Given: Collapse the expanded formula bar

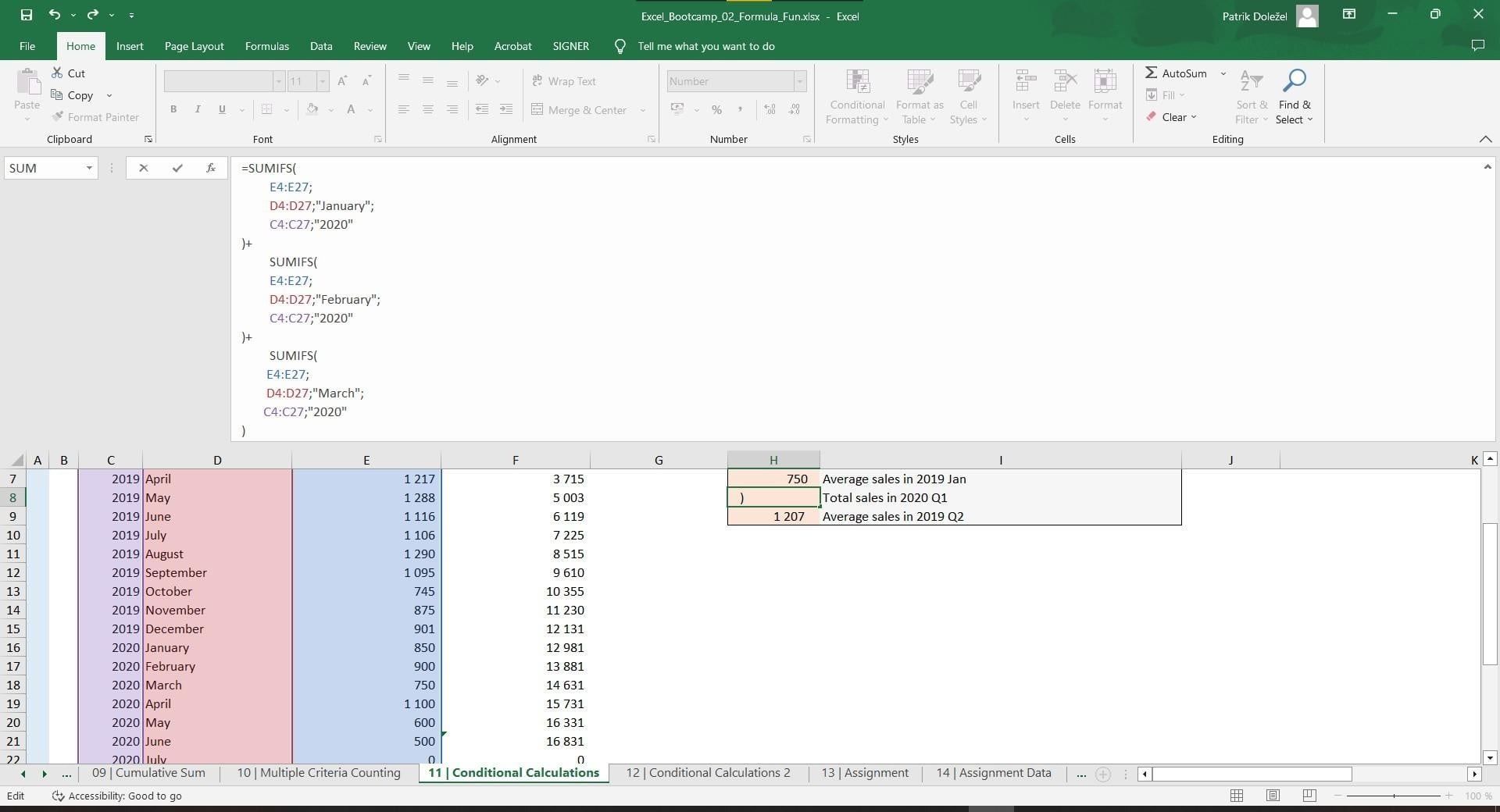Looking at the screenshot, I should coord(1487,166).
